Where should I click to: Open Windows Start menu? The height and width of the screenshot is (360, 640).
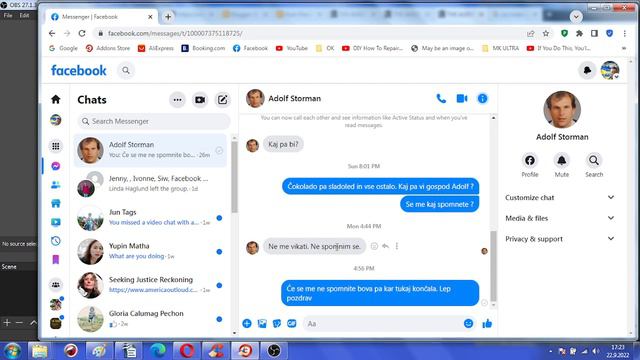click(x=12, y=351)
